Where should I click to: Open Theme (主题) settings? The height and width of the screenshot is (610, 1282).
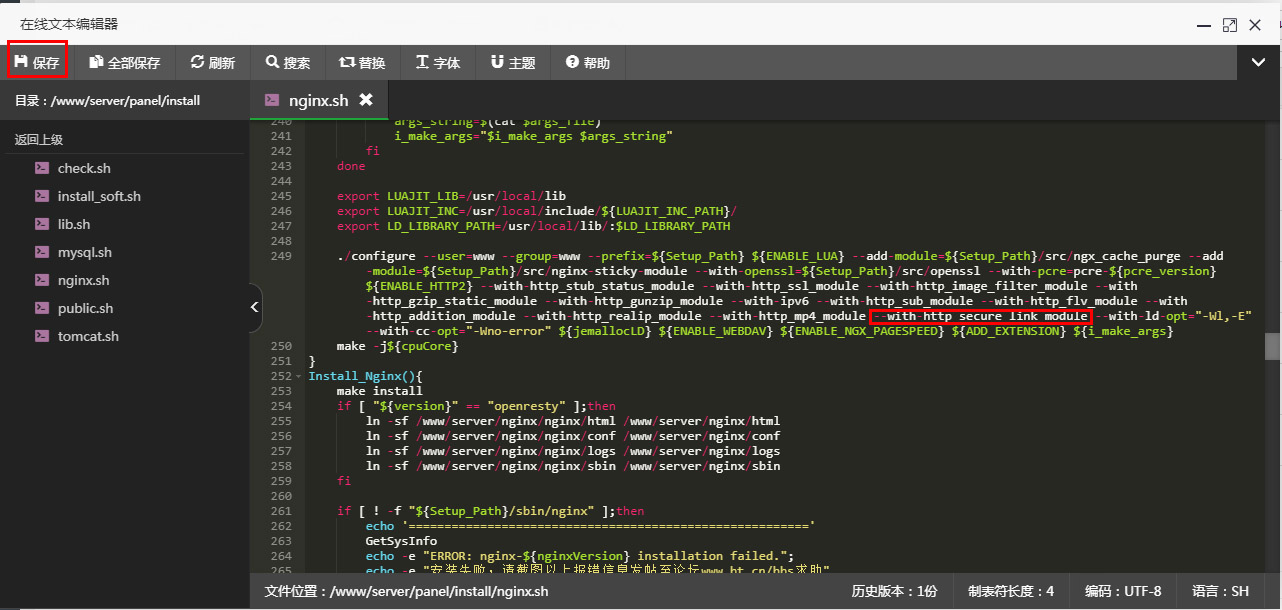coord(513,62)
